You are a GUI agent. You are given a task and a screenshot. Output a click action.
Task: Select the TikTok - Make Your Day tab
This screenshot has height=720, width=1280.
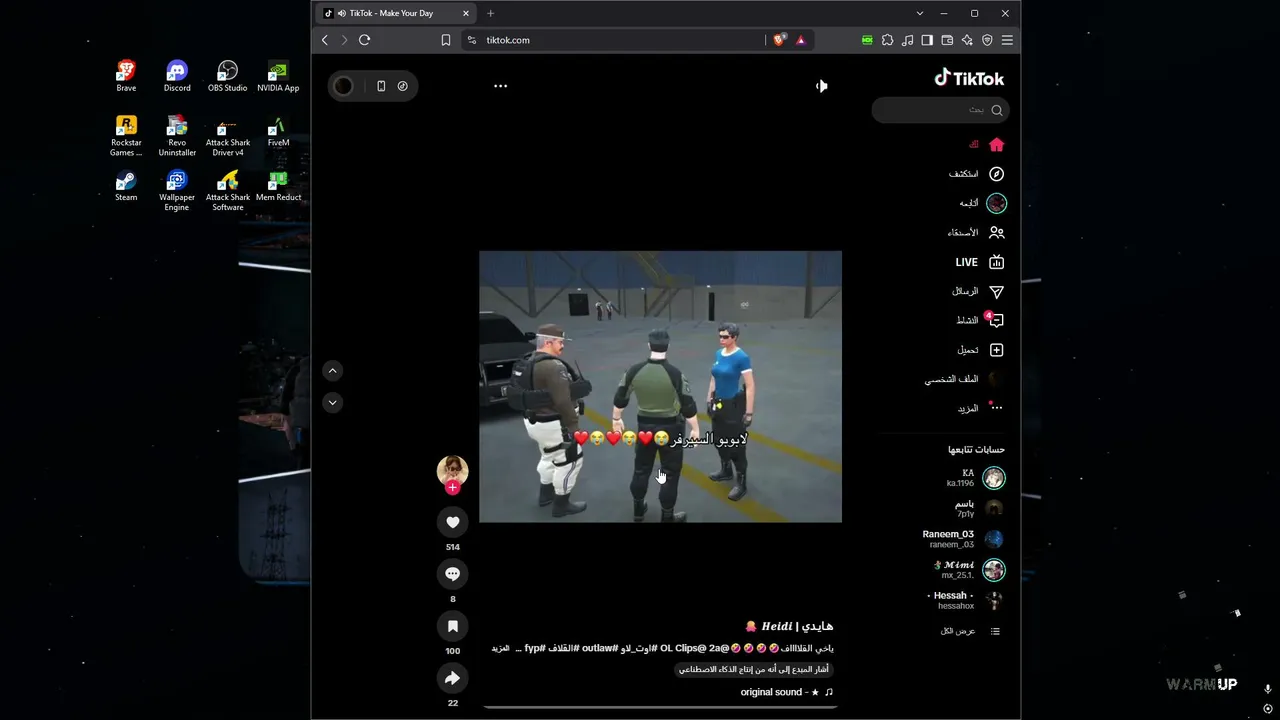(x=396, y=13)
